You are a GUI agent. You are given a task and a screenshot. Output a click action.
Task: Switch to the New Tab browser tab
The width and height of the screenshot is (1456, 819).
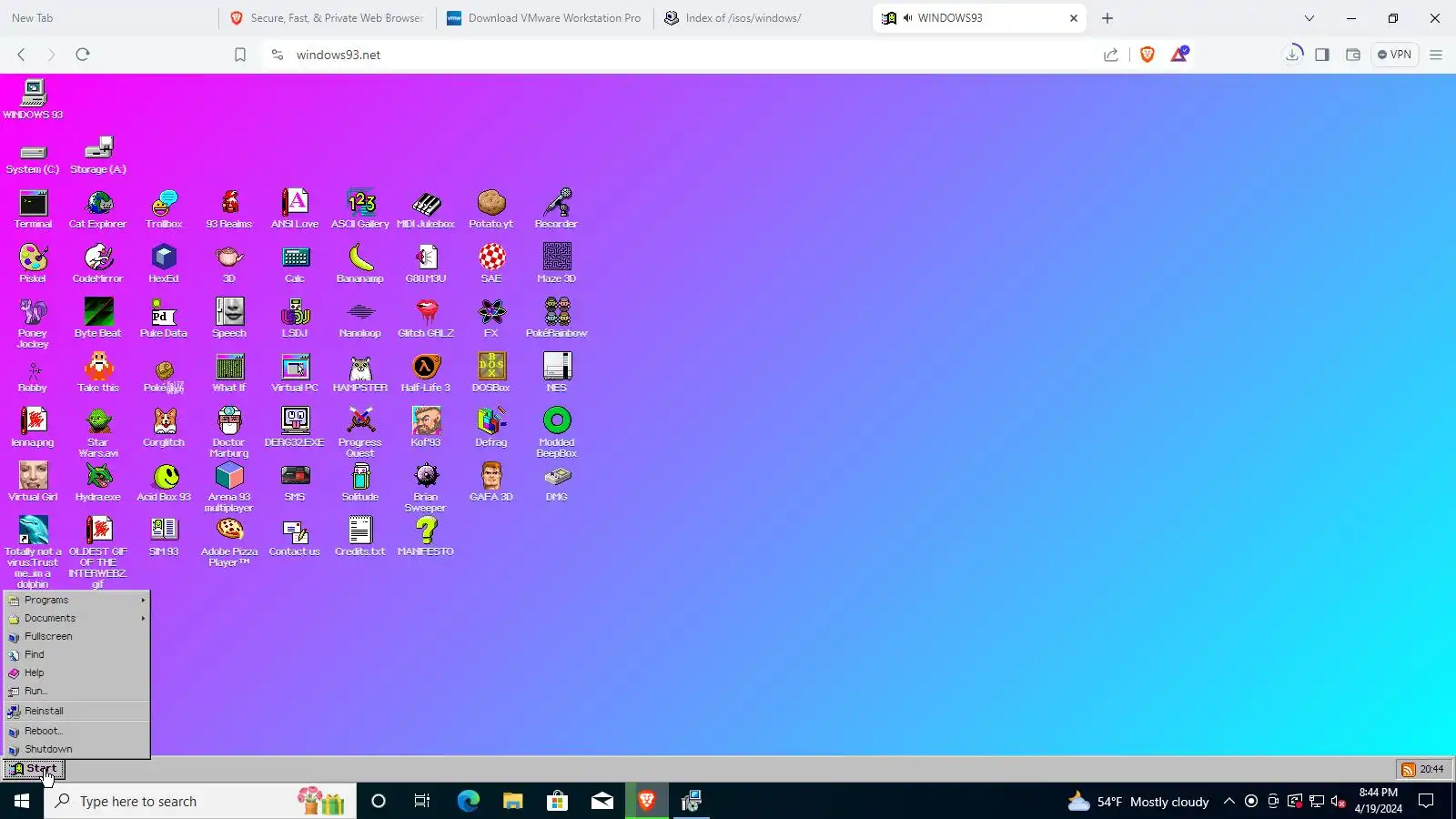tap(107, 18)
